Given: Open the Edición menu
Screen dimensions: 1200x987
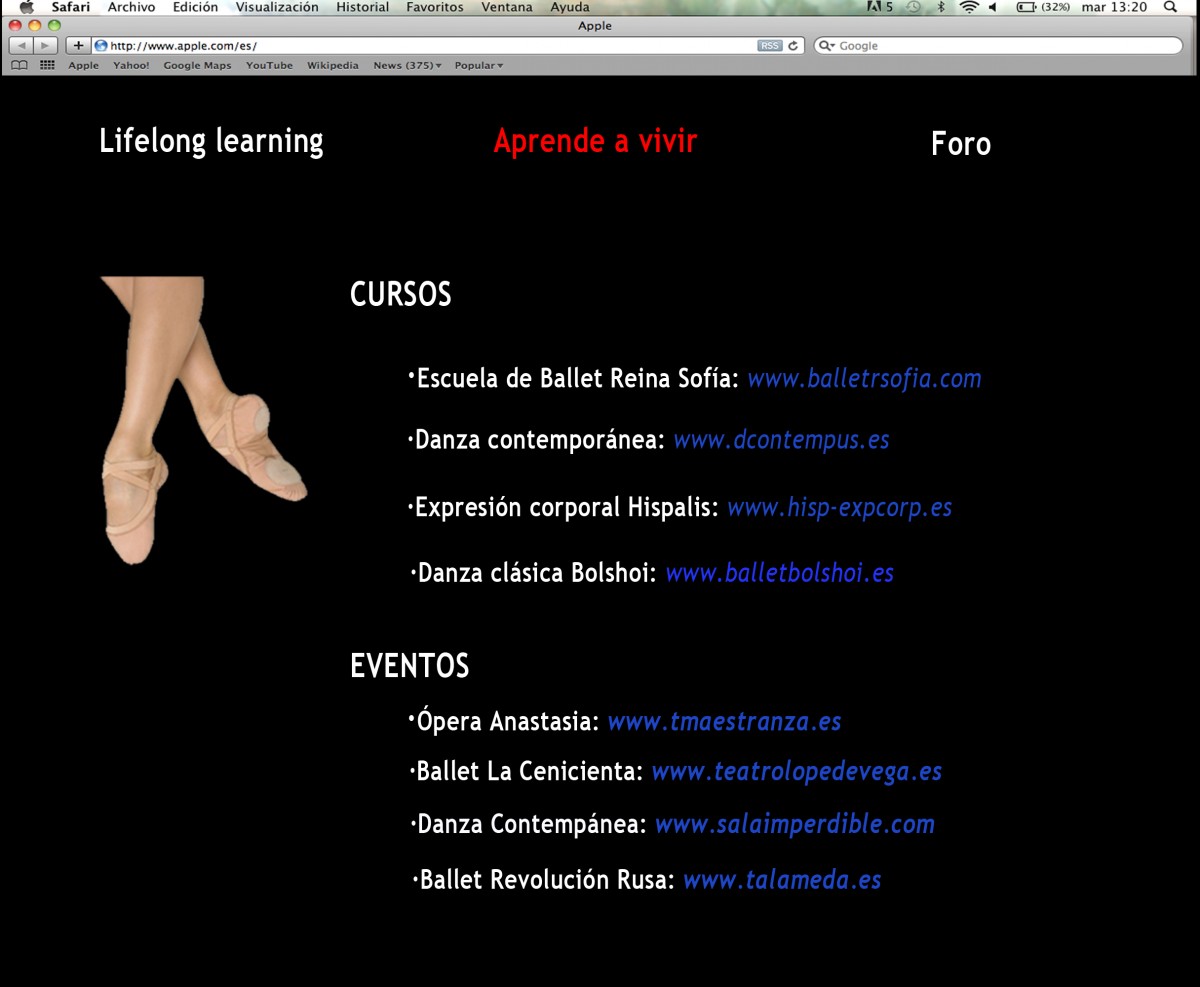Looking at the screenshot, I should (x=195, y=7).
